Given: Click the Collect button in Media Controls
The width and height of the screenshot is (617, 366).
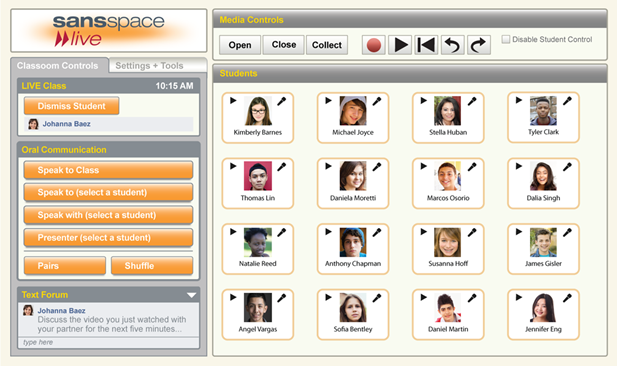Looking at the screenshot, I should click(x=327, y=45).
